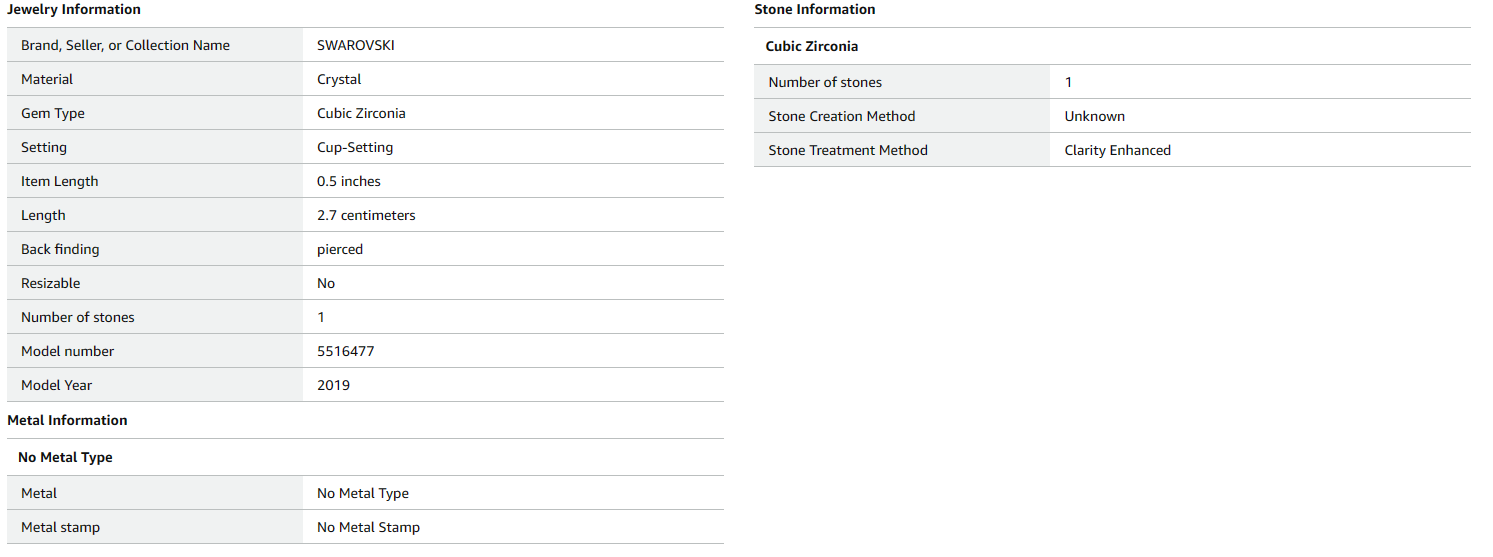Select the Jewelry Information heading

point(74,10)
